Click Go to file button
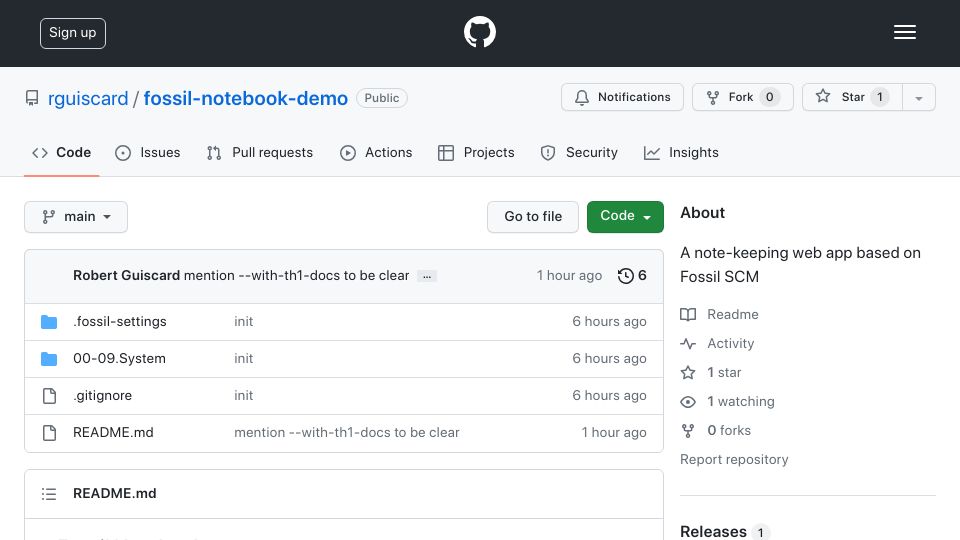The width and height of the screenshot is (960, 540). [533, 217]
